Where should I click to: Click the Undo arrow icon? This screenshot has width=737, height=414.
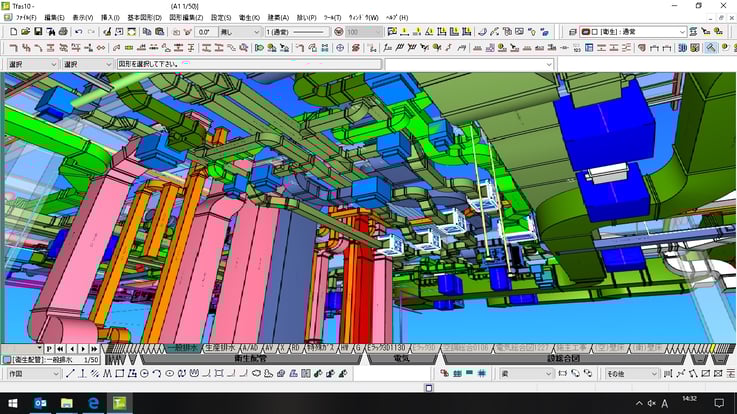tap(79, 32)
